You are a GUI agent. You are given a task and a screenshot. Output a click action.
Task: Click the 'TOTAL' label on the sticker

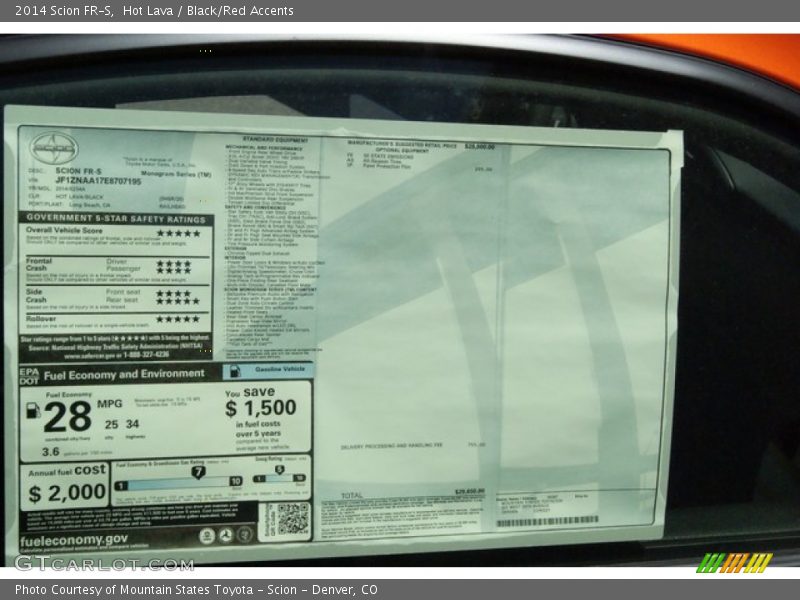pyautogui.click(x=352, y=495)
